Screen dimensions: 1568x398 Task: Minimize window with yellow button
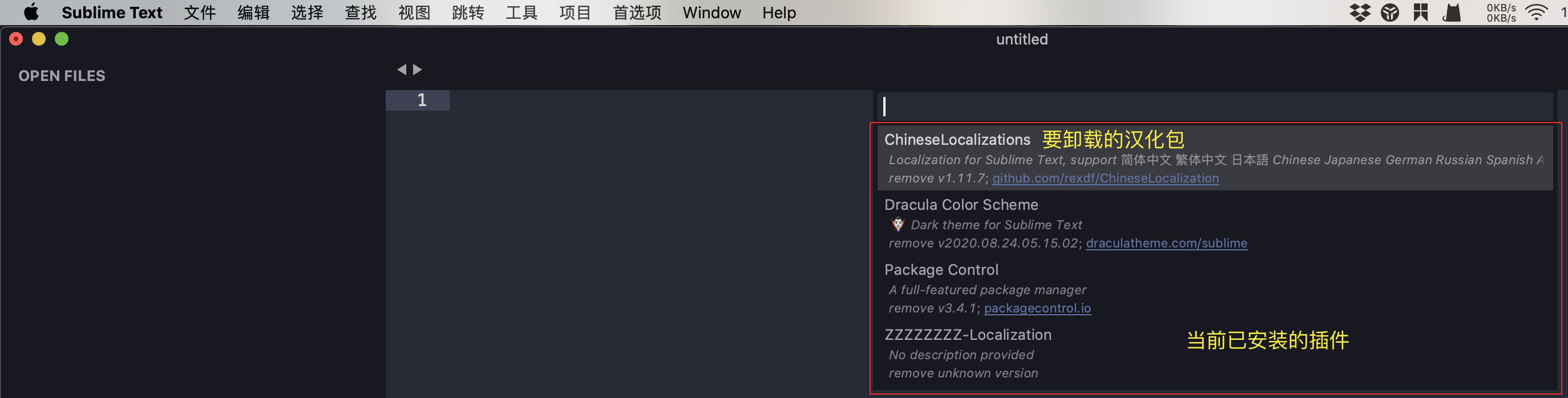coord(38,39)
